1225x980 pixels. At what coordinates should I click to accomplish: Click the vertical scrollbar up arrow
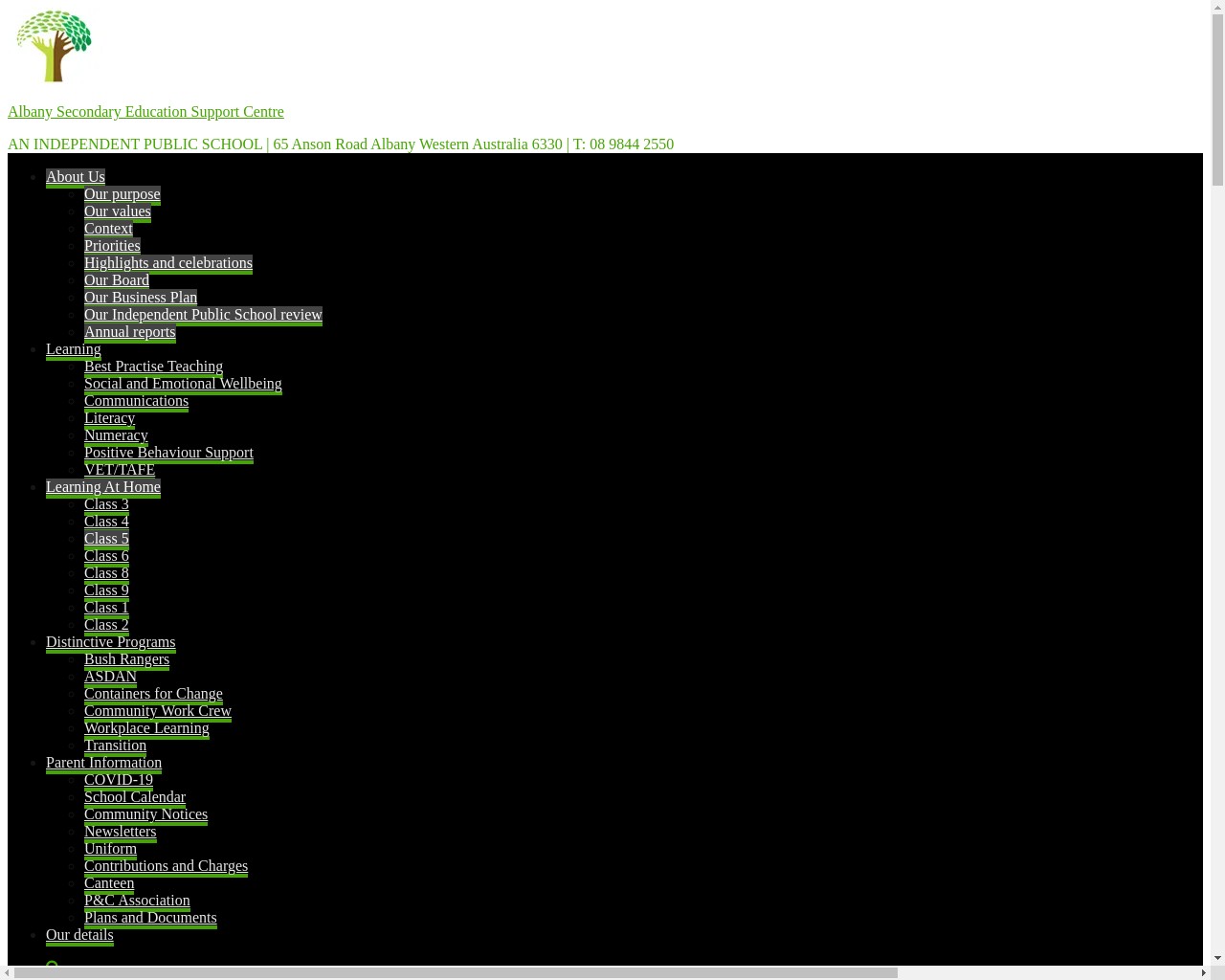click(1217, 7)
